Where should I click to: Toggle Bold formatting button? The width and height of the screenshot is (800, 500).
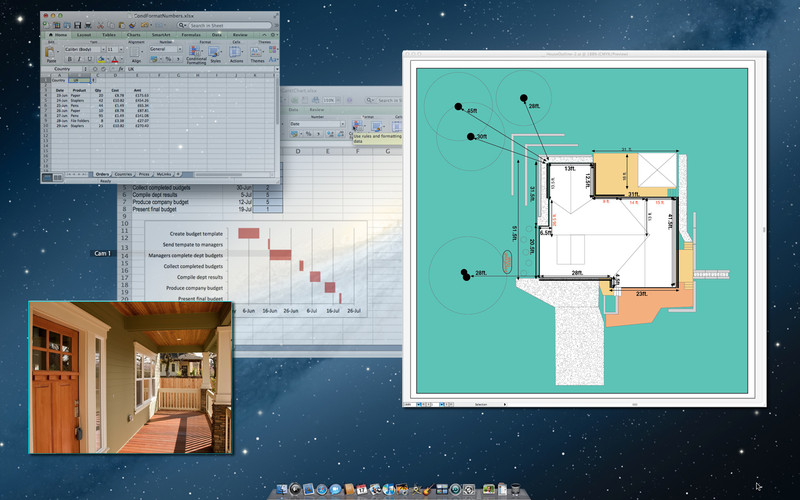(70, 59)
